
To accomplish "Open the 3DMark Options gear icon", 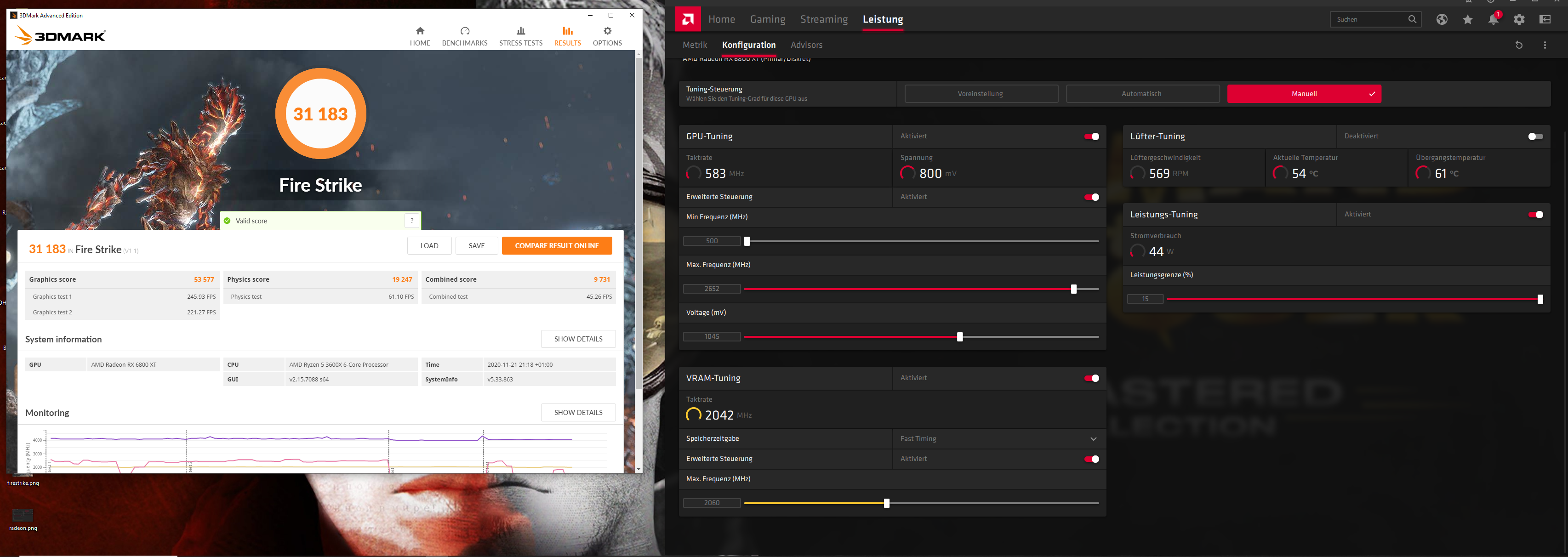I will pyautogui.click(x=607, y=31).
